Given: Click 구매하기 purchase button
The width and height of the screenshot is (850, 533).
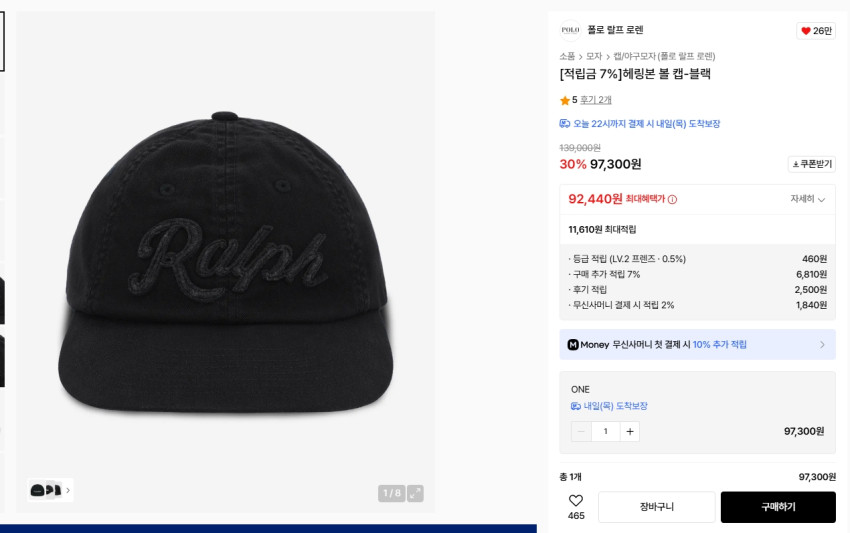Looking at the screenshot, I should coord(778,507).
